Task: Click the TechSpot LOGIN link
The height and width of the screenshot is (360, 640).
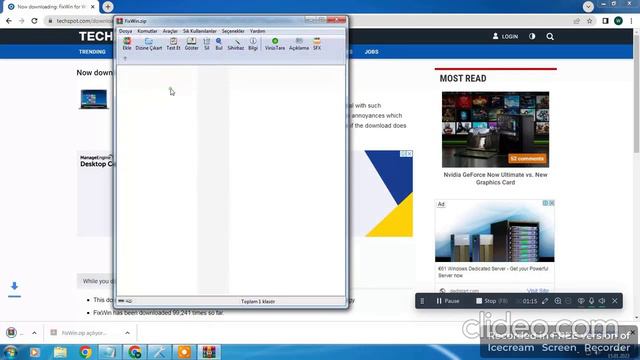Action: pos(505,36)
